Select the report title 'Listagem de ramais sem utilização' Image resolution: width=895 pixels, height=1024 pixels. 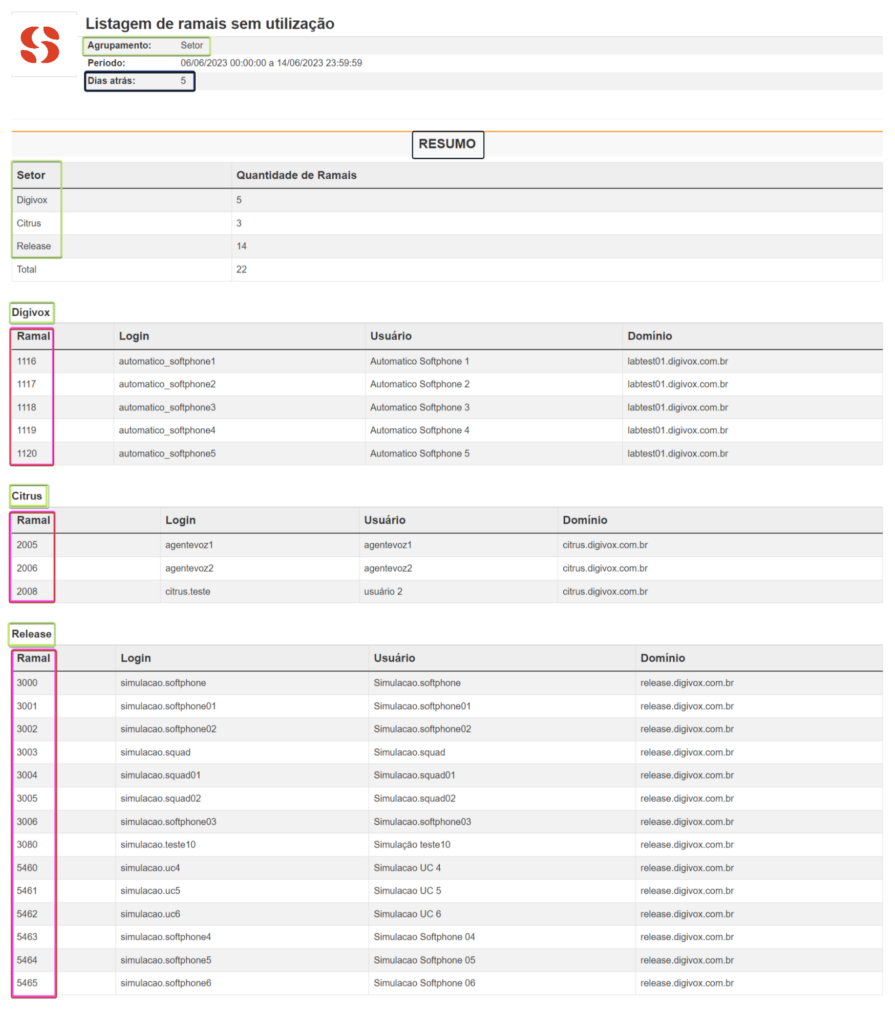(210, 24)
